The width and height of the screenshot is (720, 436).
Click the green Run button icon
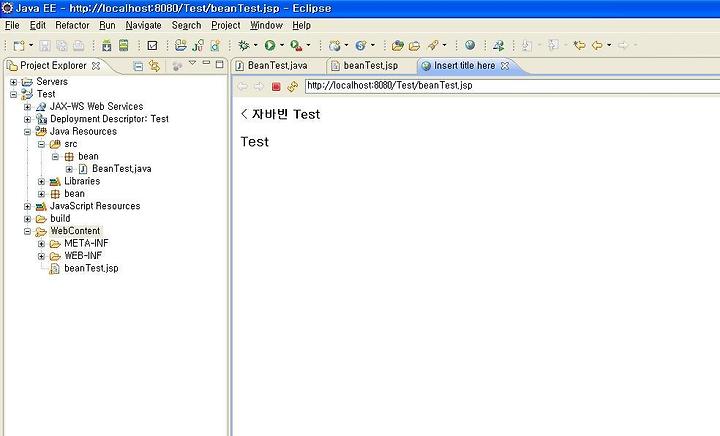coord(270,45)
